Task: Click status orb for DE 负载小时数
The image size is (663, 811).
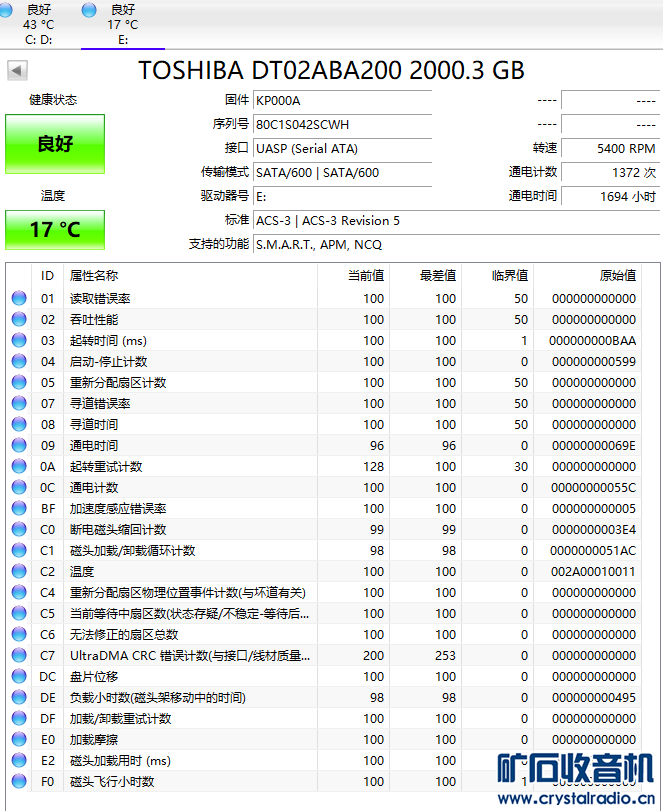Action: tap(19, 697)
